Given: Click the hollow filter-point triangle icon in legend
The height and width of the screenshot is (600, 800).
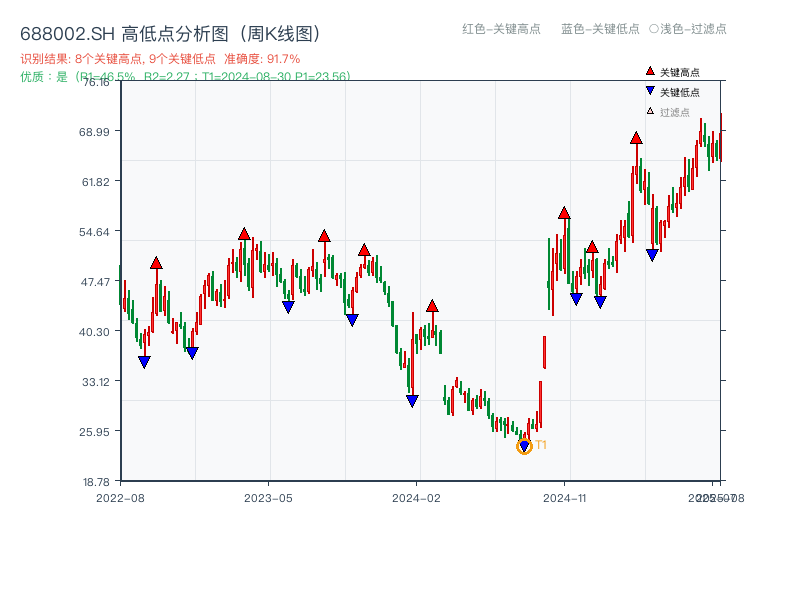Looking at the screenshot, I should pyautogui.click(x=650, y=111).
